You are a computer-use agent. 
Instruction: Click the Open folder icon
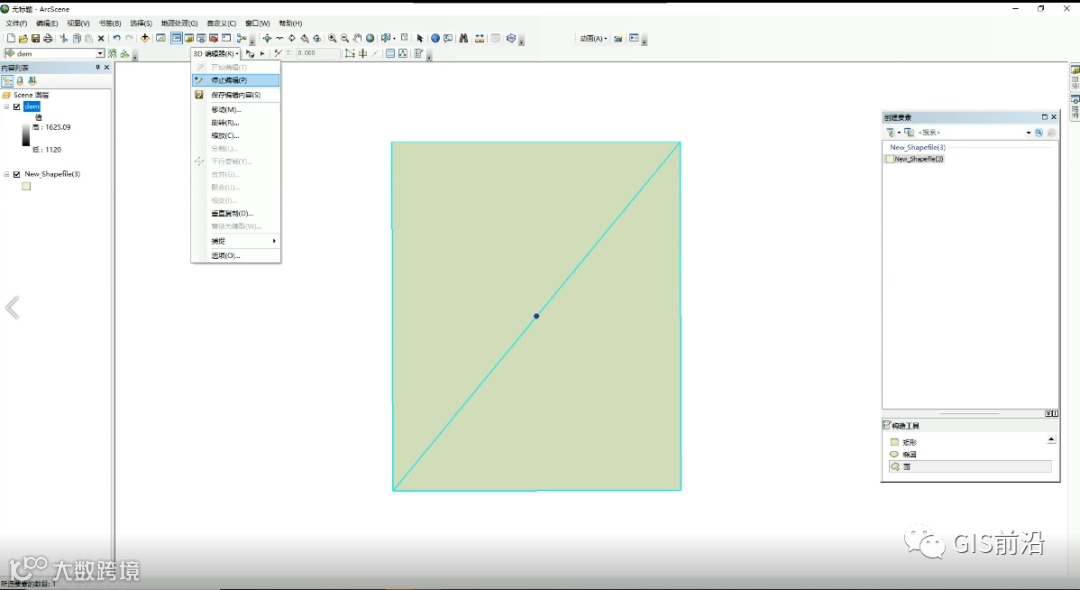tap(23, 38)
